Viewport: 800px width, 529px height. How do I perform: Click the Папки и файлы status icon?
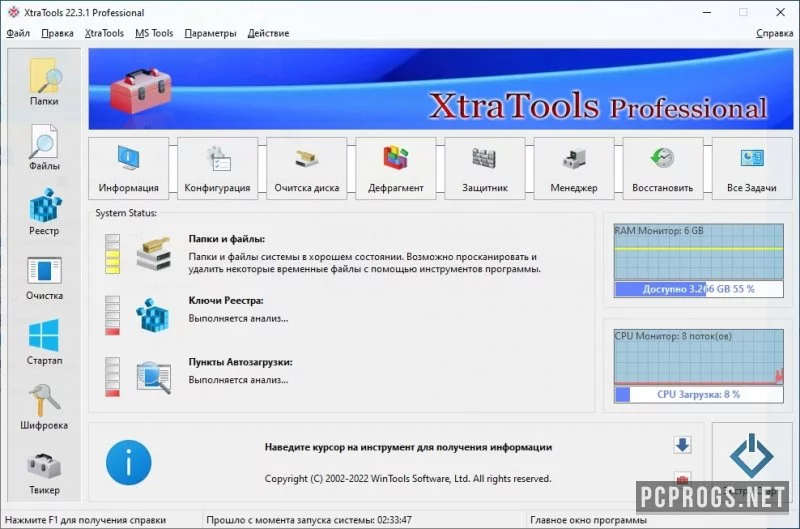tap(153, 254)
